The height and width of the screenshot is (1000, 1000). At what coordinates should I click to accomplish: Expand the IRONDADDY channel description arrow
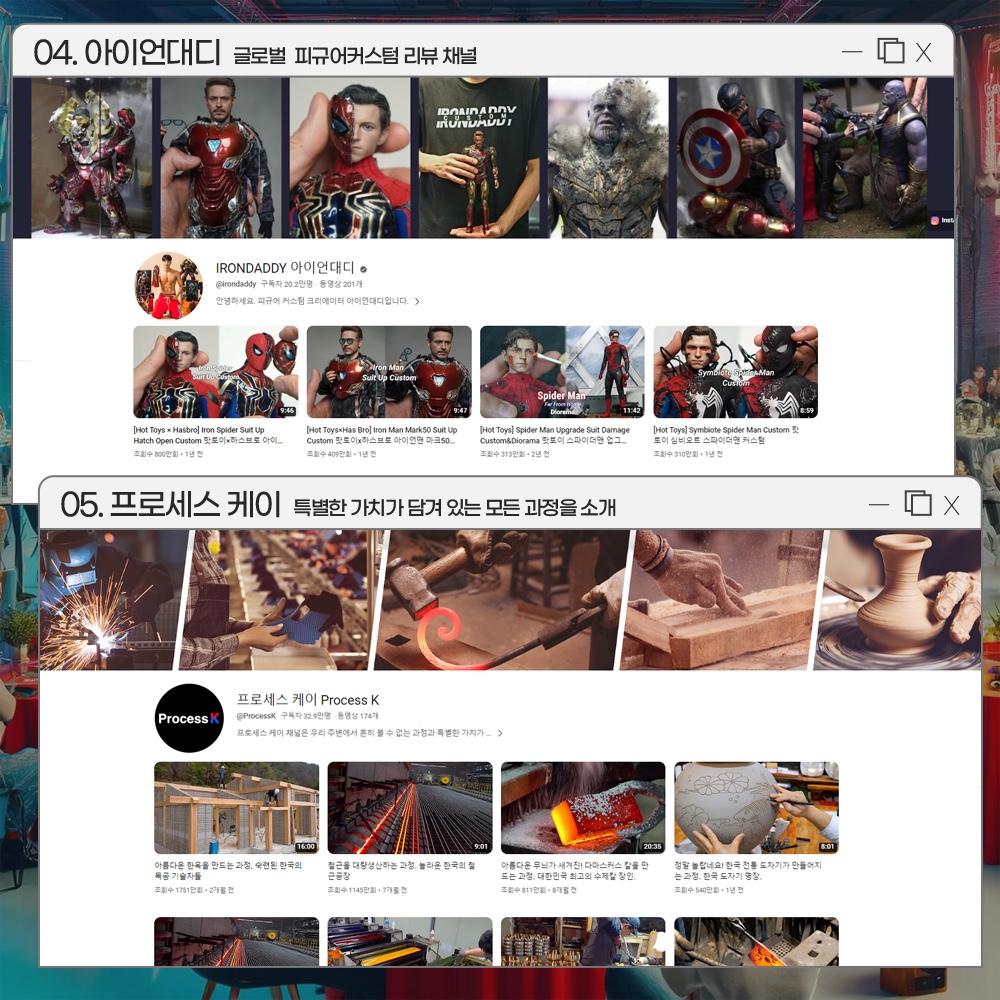417,302
